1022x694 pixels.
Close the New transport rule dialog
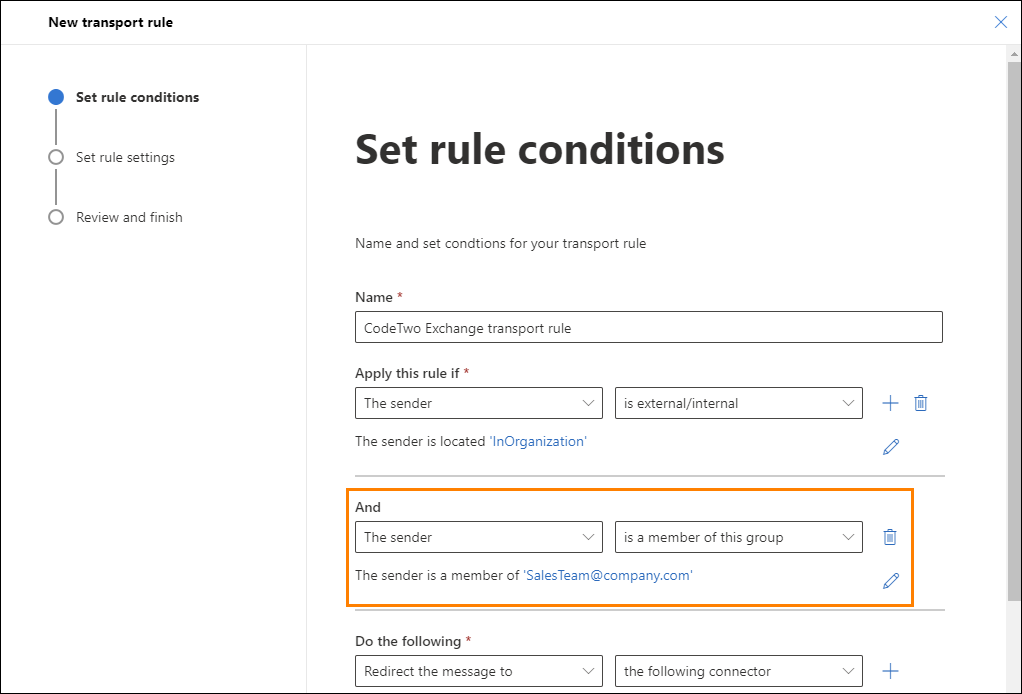coord(1000,22)
